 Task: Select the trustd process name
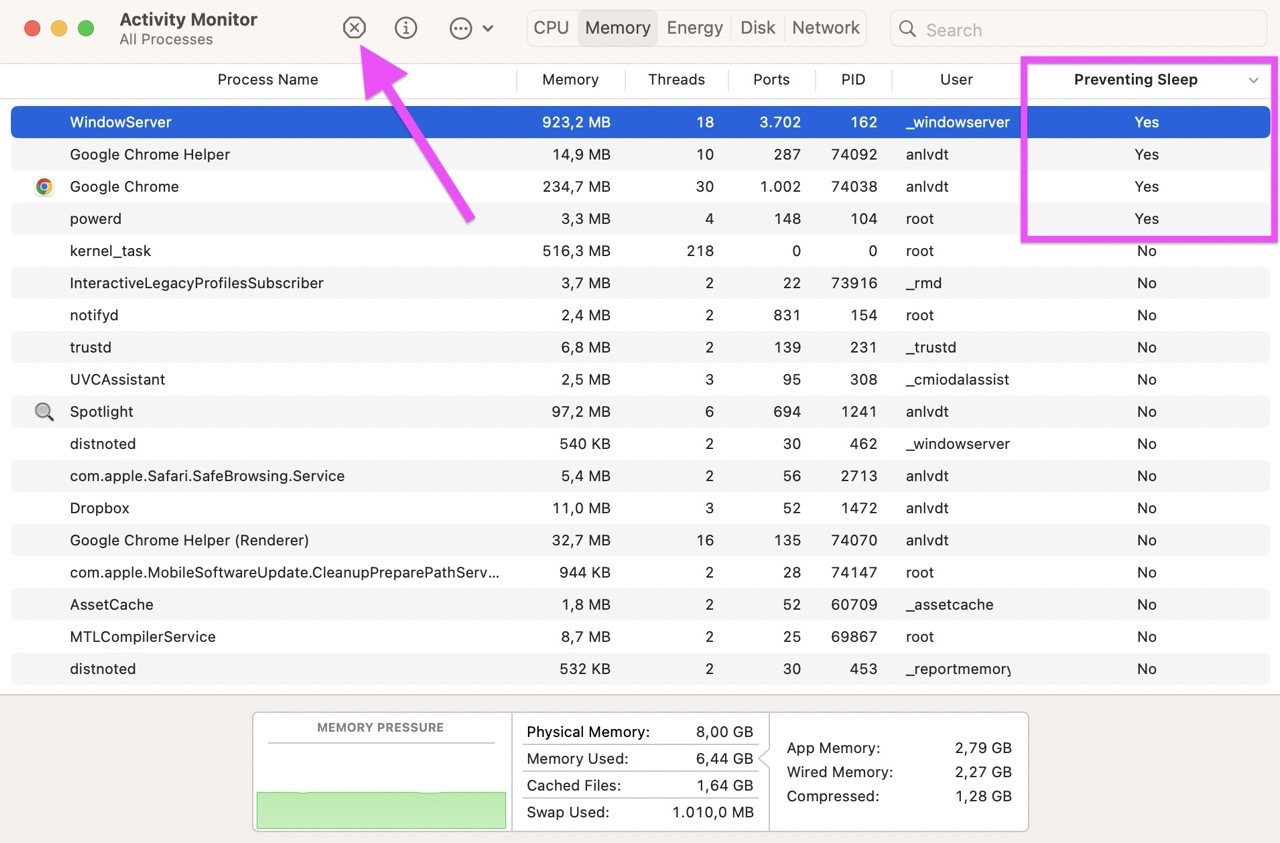click(x=90, y=348)
